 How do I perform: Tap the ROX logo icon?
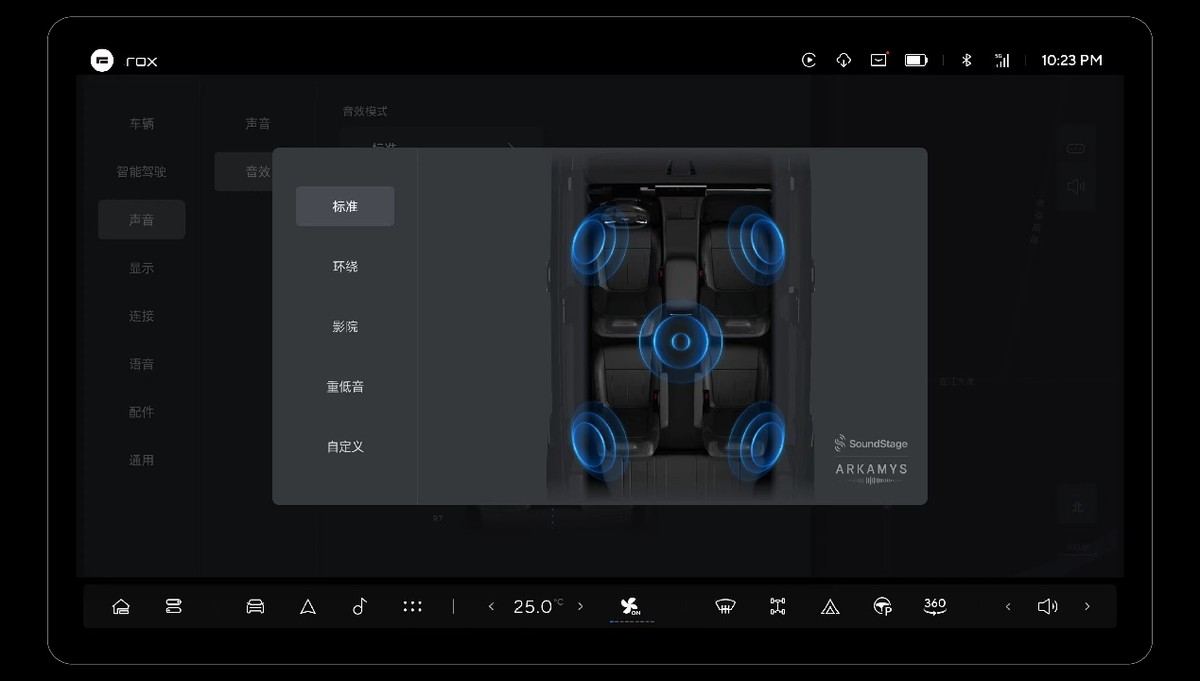pyautogui.click(x=102, y=60)
